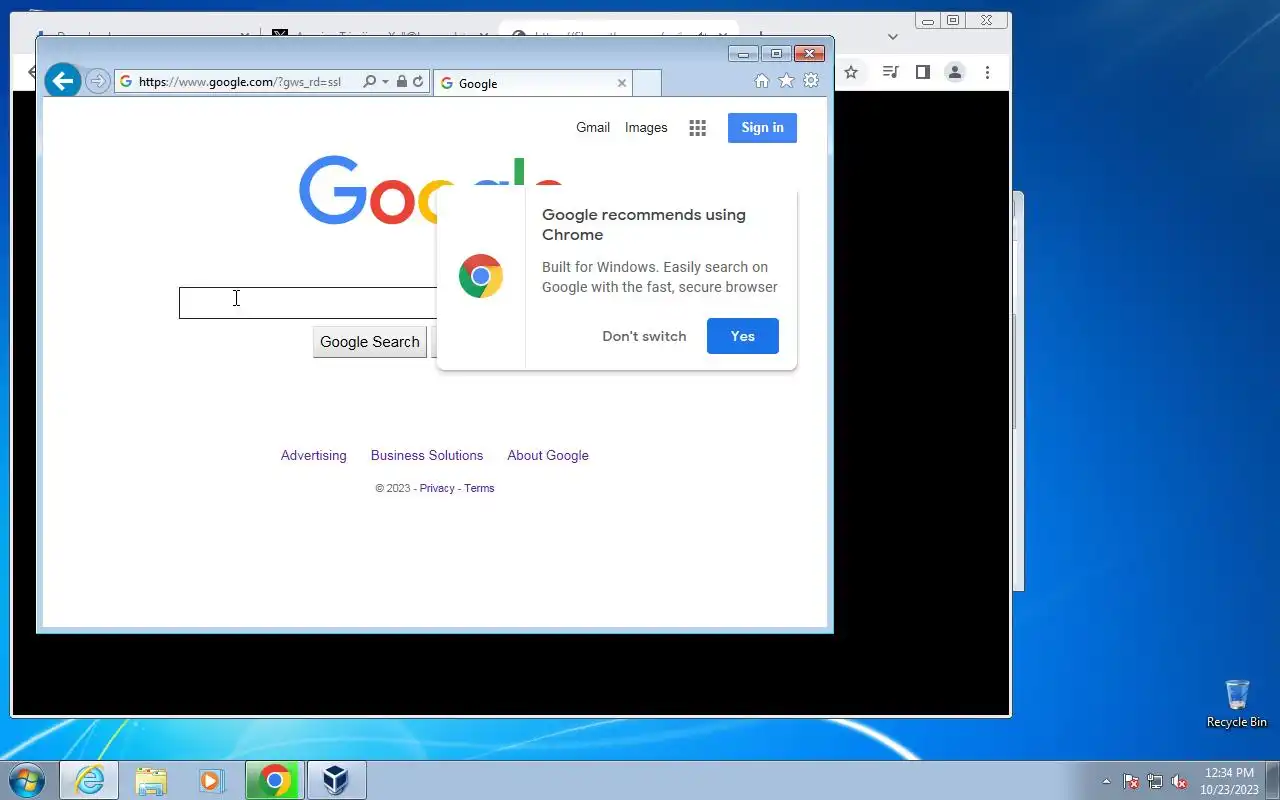Toggle the side panel in Chrome window

[x=923, y=72]
